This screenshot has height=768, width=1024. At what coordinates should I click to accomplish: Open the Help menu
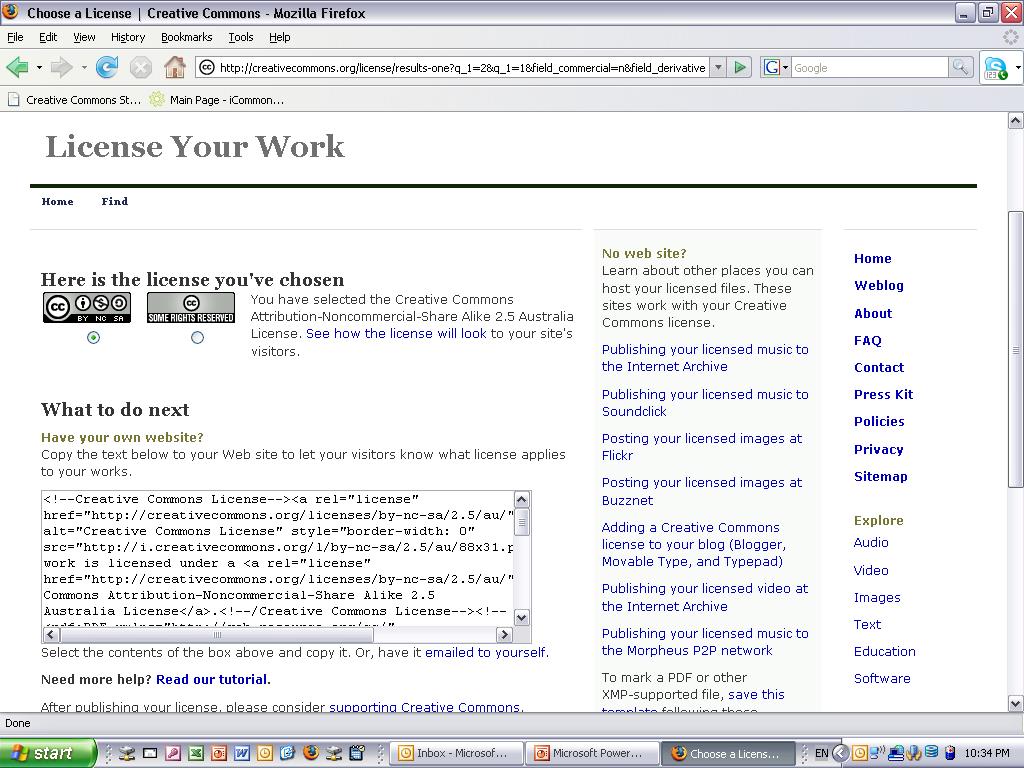click(280, 37)
